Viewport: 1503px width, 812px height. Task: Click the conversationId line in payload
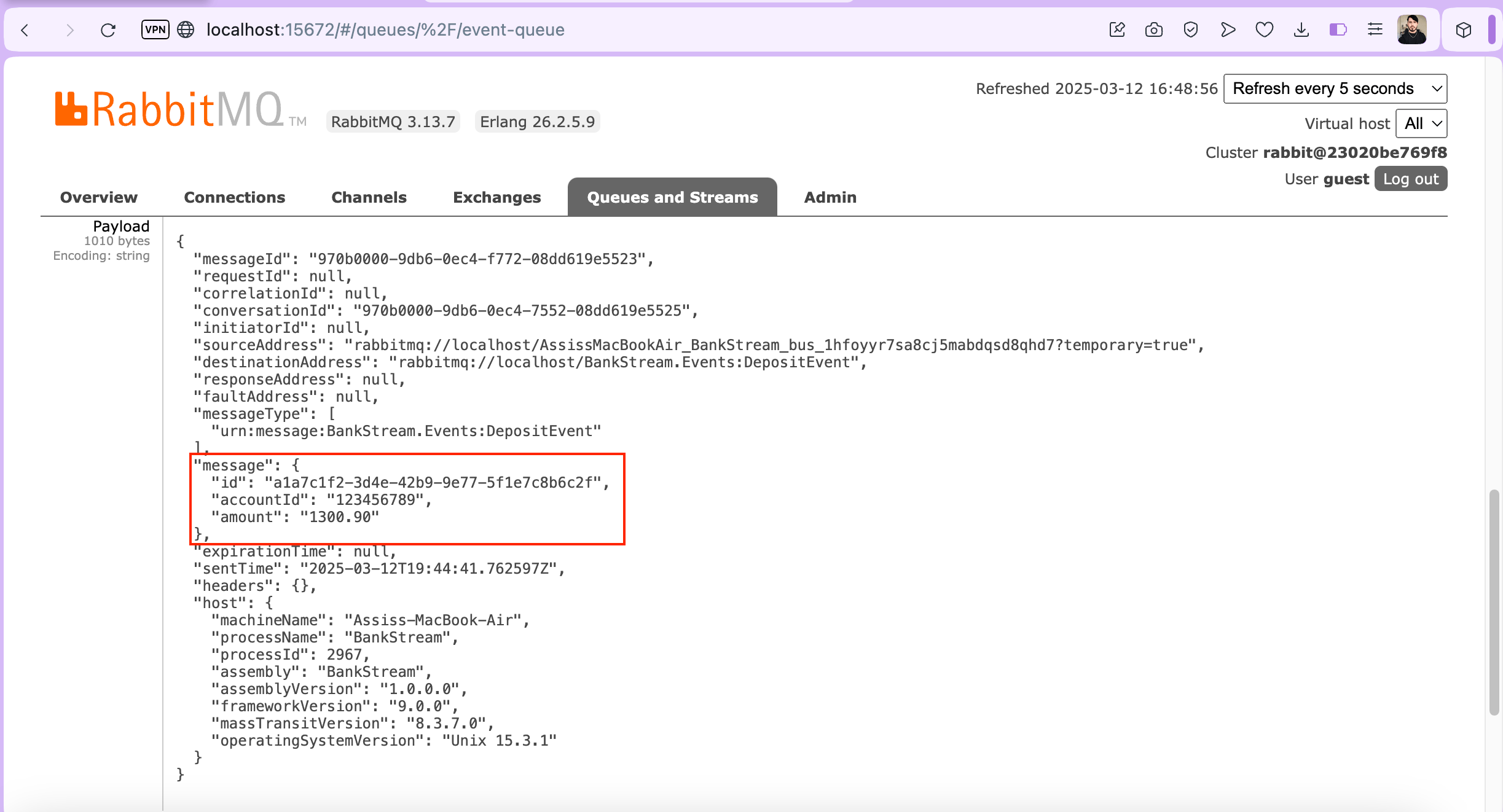click(446, 311)
